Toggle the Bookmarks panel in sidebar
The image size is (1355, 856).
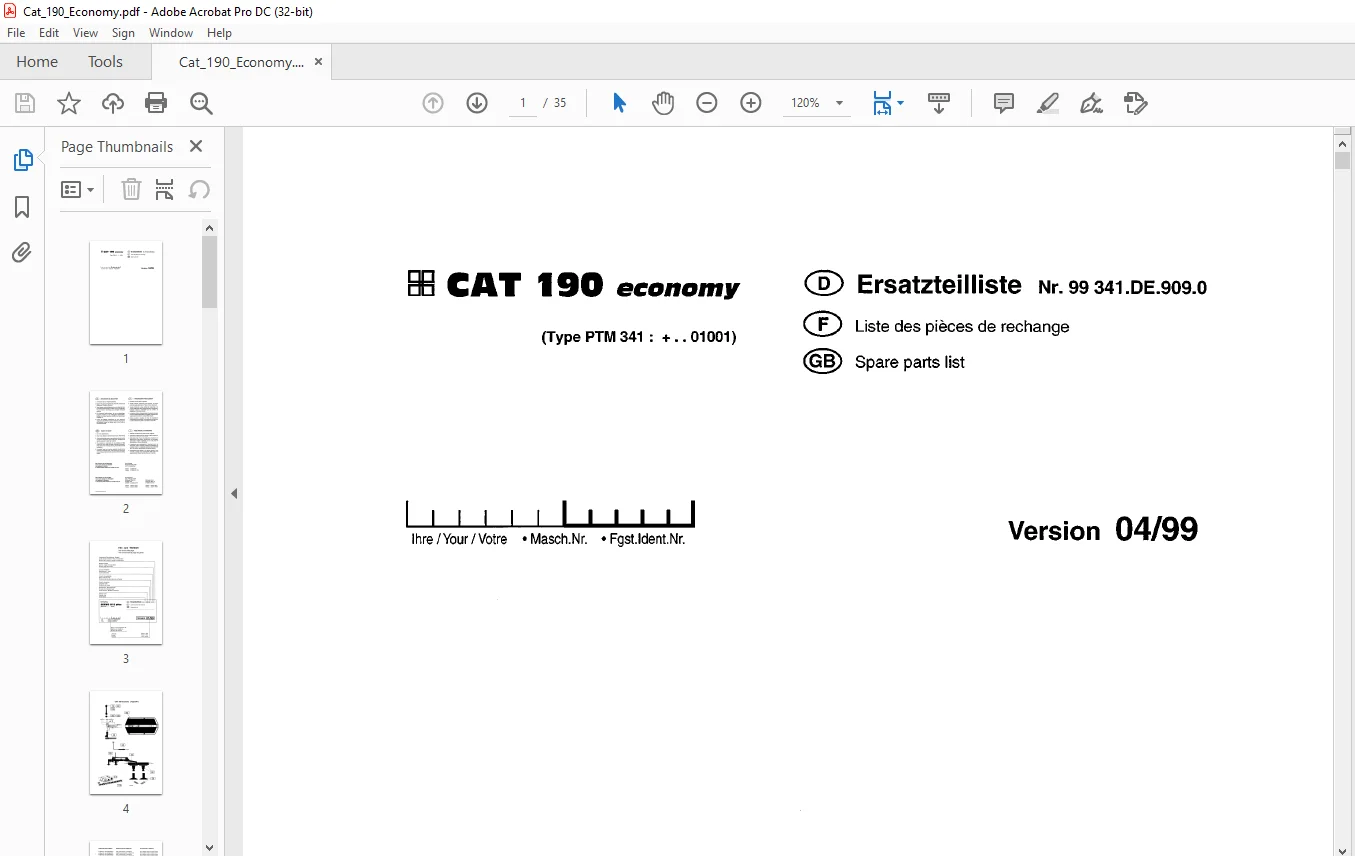[x=22, y=207]
